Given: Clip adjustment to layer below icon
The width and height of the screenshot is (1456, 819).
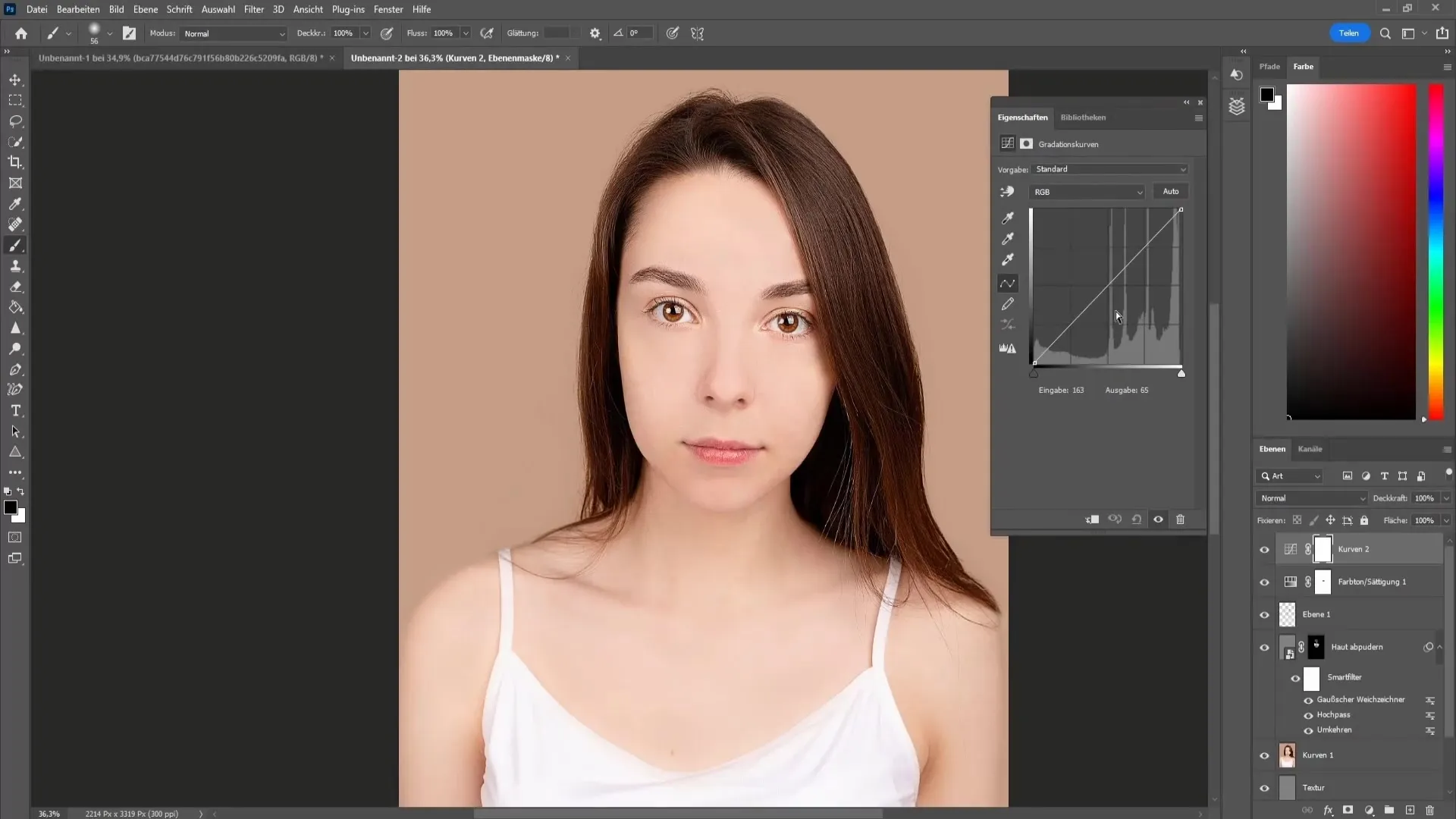Looking at the screenshot, I should tap(1092, 519).
